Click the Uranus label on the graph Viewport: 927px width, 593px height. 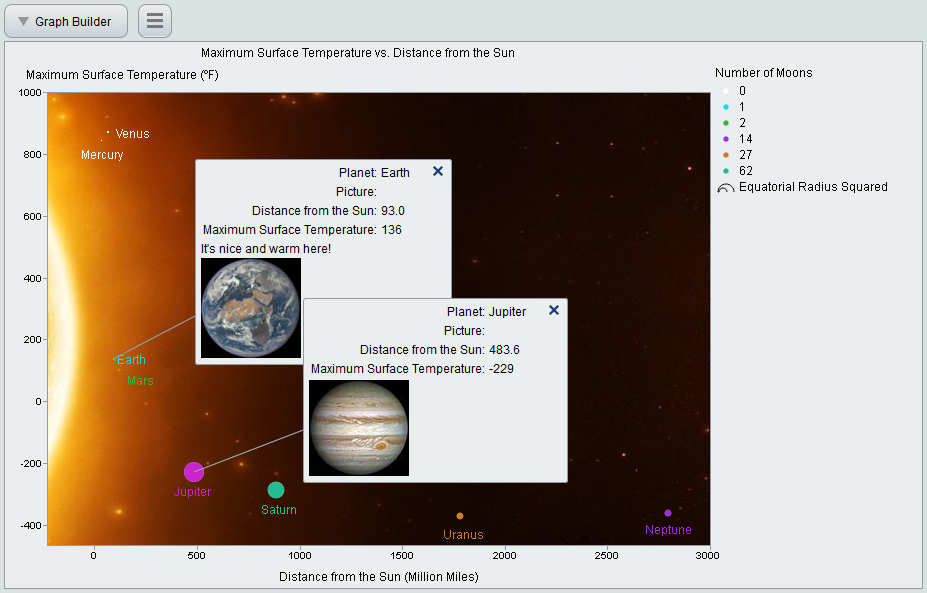tap(463, 534)
